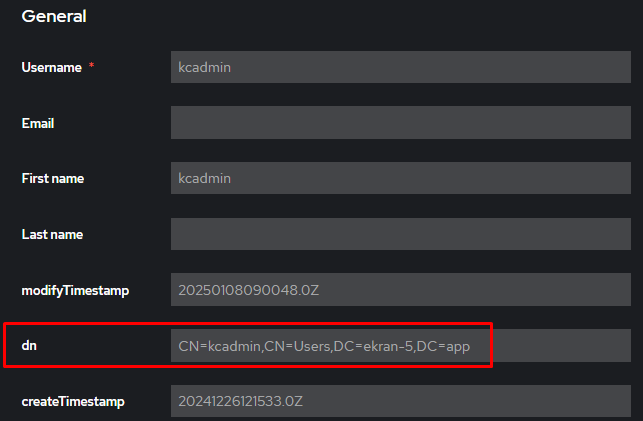Click the dn label text

[29, 346]
